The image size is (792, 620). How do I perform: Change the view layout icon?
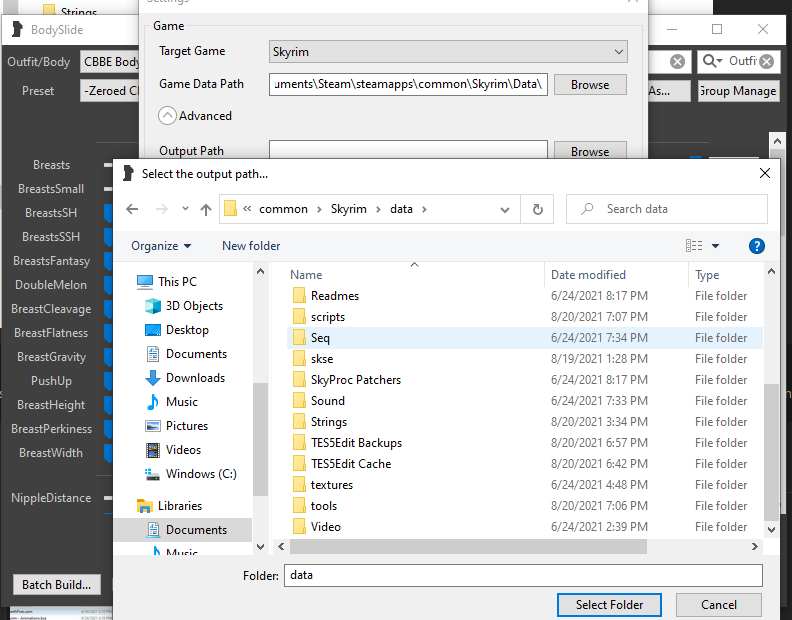[x=694, y=246]
